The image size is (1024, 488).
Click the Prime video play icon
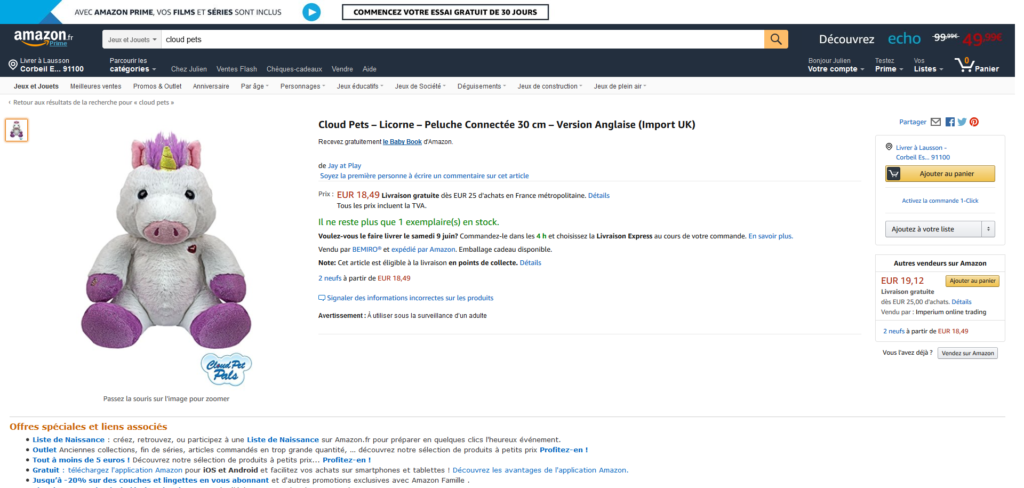pos(312,12)
